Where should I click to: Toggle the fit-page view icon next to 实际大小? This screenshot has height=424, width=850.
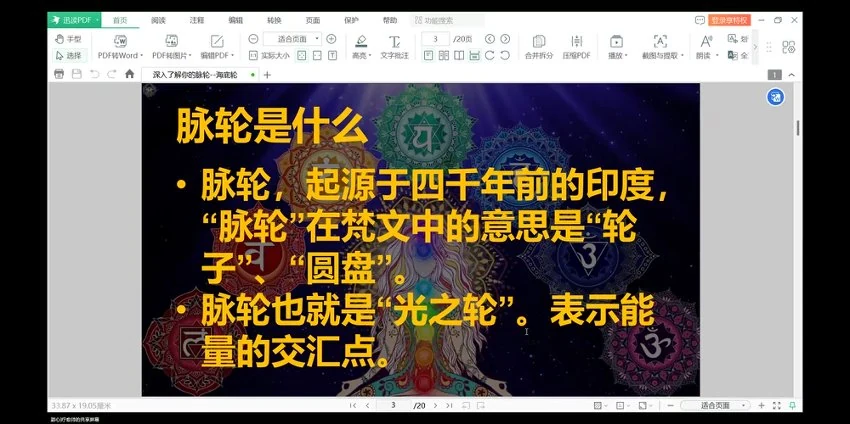coord(302,55)
